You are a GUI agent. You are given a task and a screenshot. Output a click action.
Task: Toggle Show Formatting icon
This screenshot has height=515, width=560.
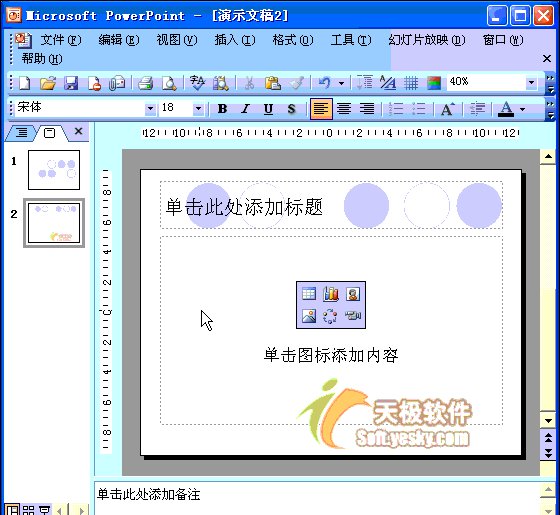(388, 83)
